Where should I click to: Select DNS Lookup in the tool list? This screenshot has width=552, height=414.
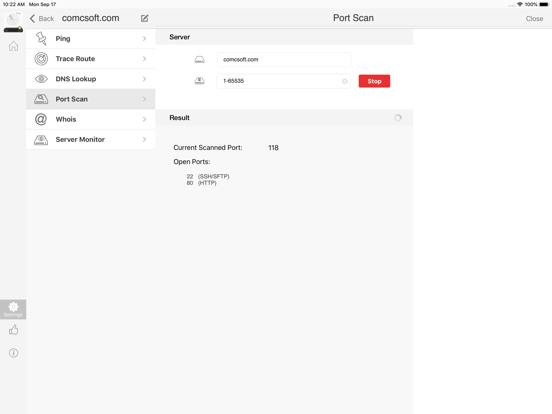tap(90, 79)
